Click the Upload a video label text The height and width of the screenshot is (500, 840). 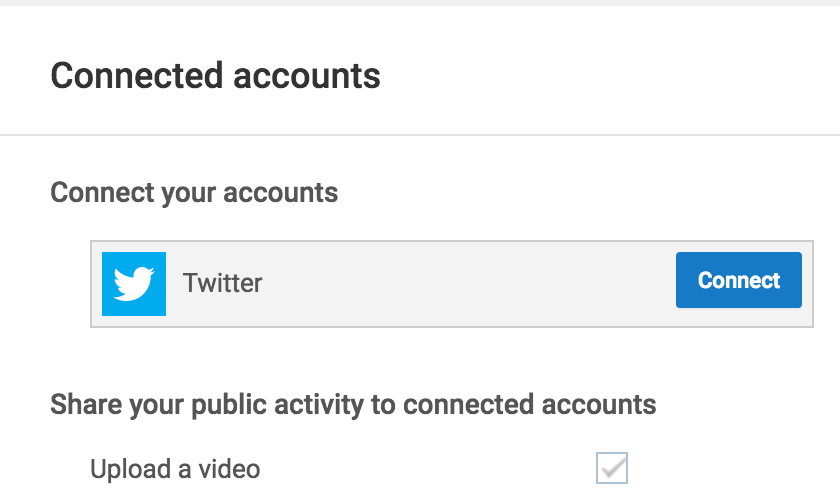click(x=175, y=468)
